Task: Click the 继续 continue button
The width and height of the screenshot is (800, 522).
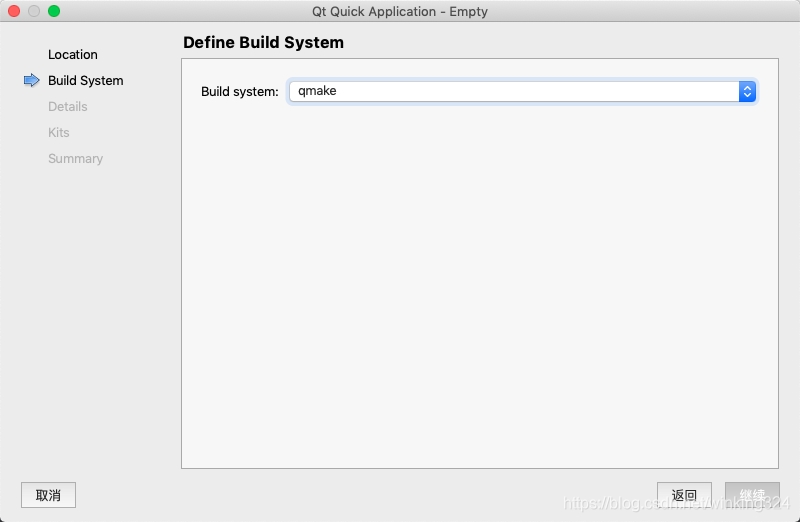Action: tap(752, 495)
